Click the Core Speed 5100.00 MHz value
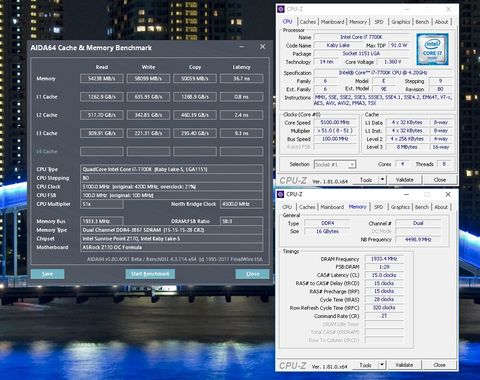Image resolution: width=480 pixels, height=380 pixels. point(335,122)
